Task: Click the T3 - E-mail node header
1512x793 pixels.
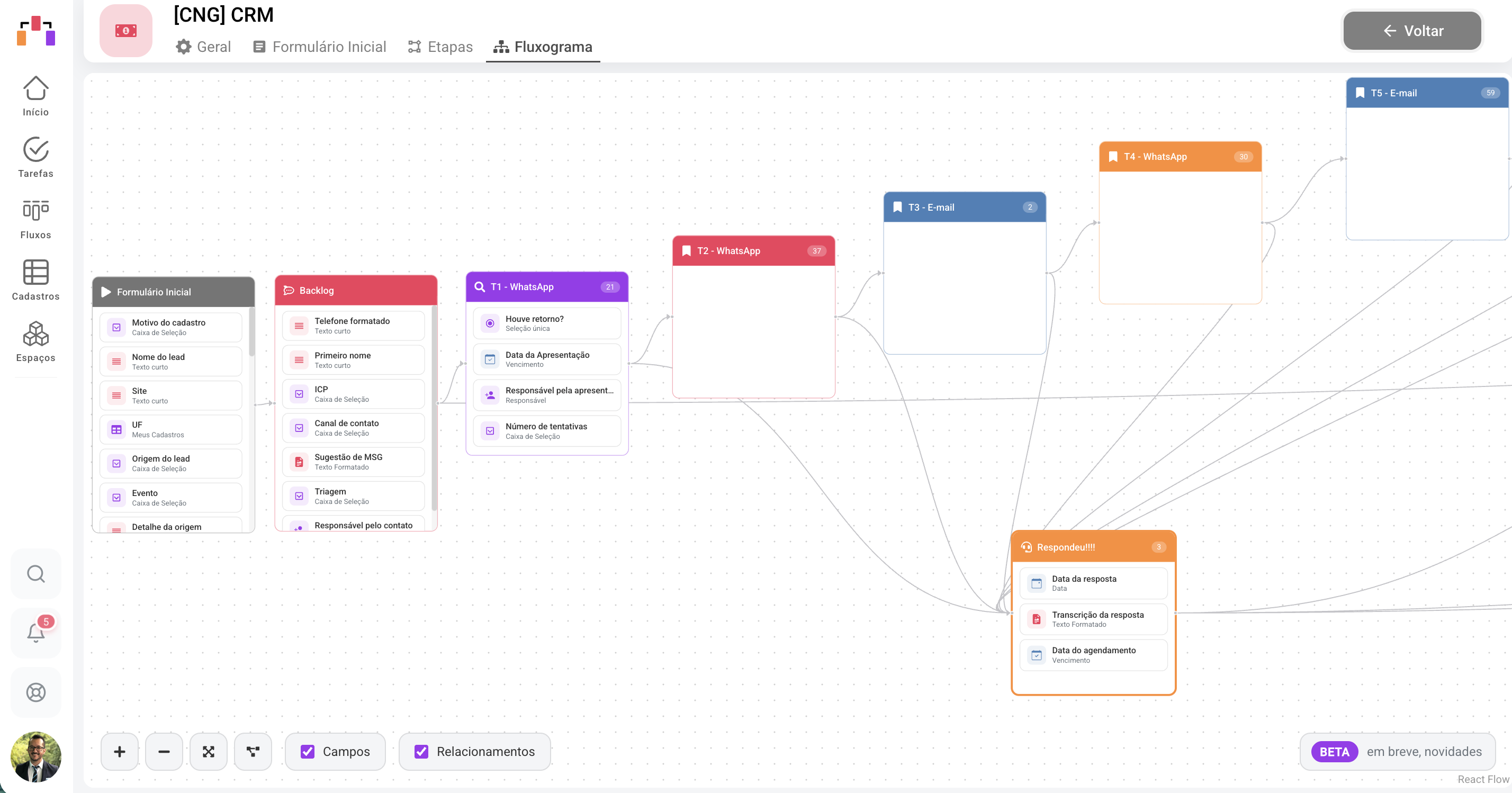Action: tap(965, 207)
